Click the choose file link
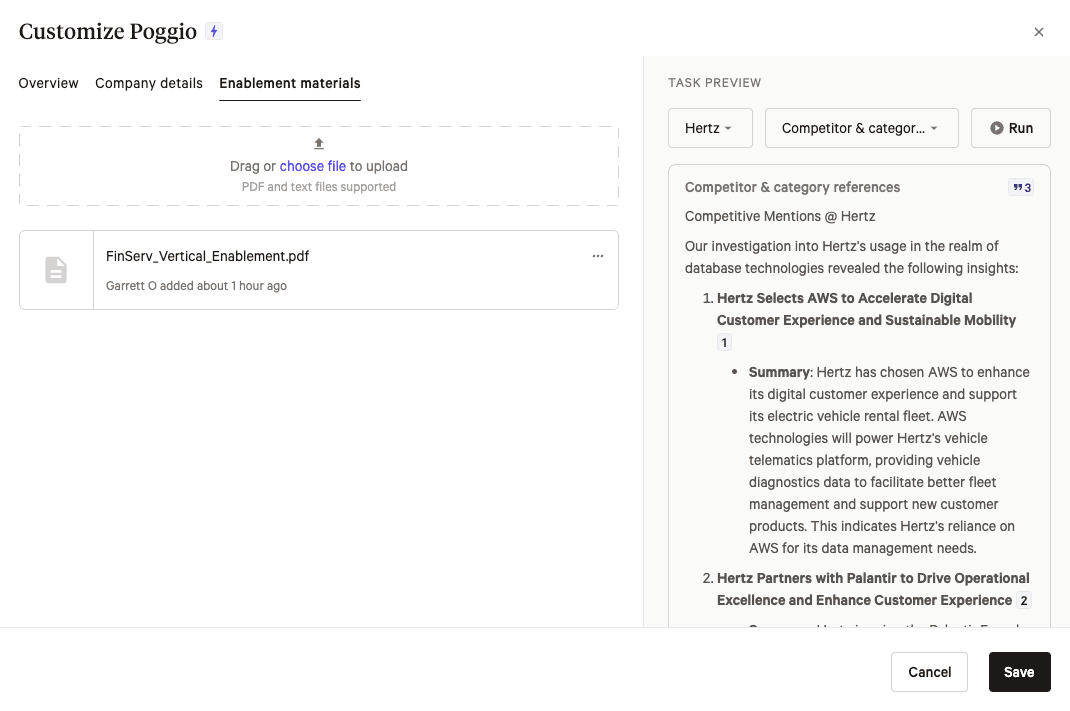The width and height of the screenshot is (1070, 711). click(x=313, y=166)
